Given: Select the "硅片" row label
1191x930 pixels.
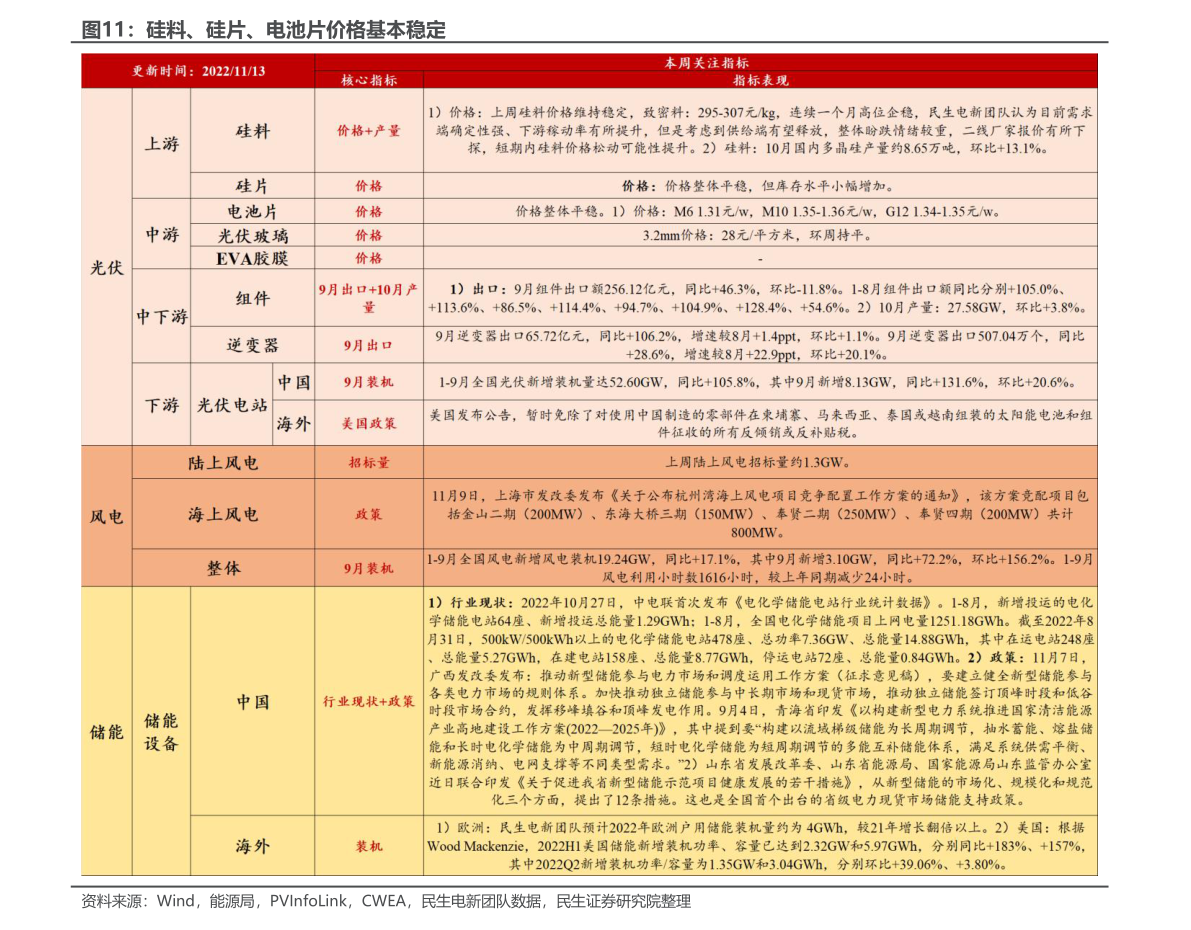Looking at the screenshot, I should pyautogui.click(x=252, y=186).
